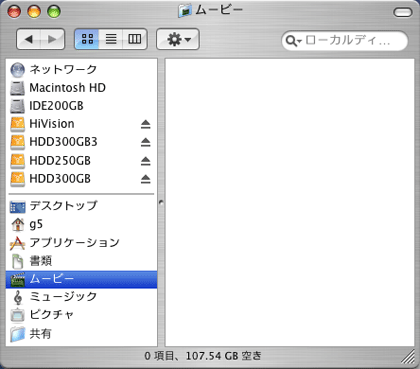Click the sidebar divider handle
This screenshot has width=420, height=369.
(161, 202)
